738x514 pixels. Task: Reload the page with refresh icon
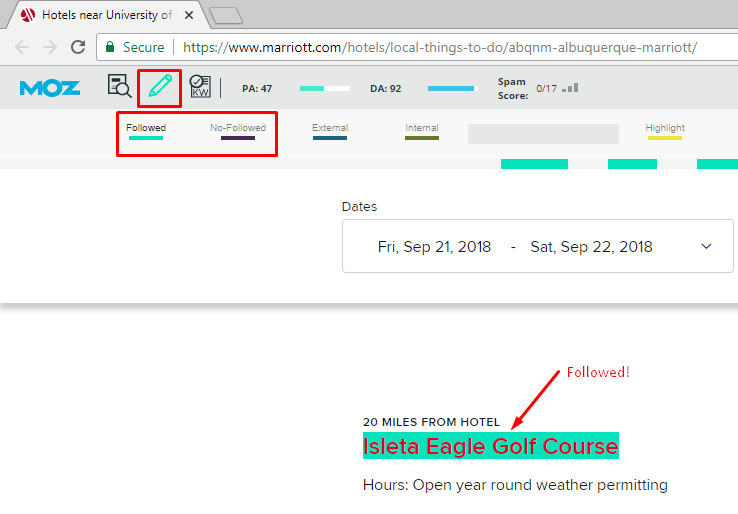(78, 47)
